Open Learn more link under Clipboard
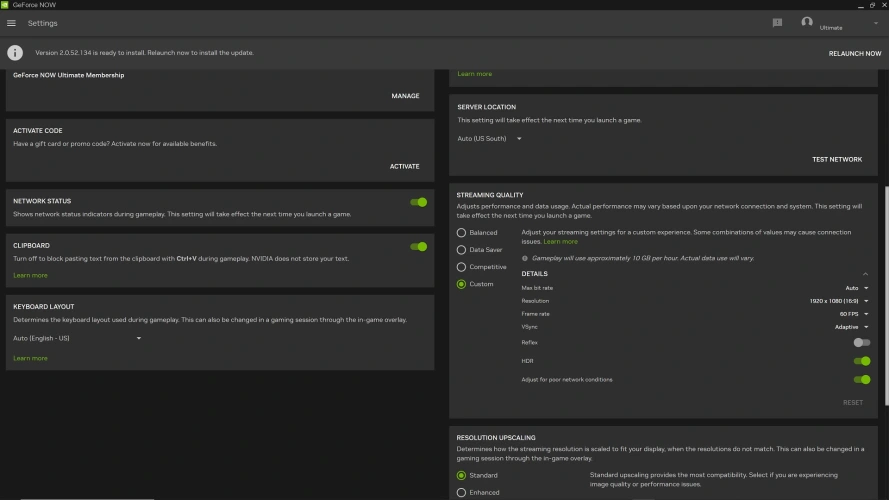 pos(30,275)
